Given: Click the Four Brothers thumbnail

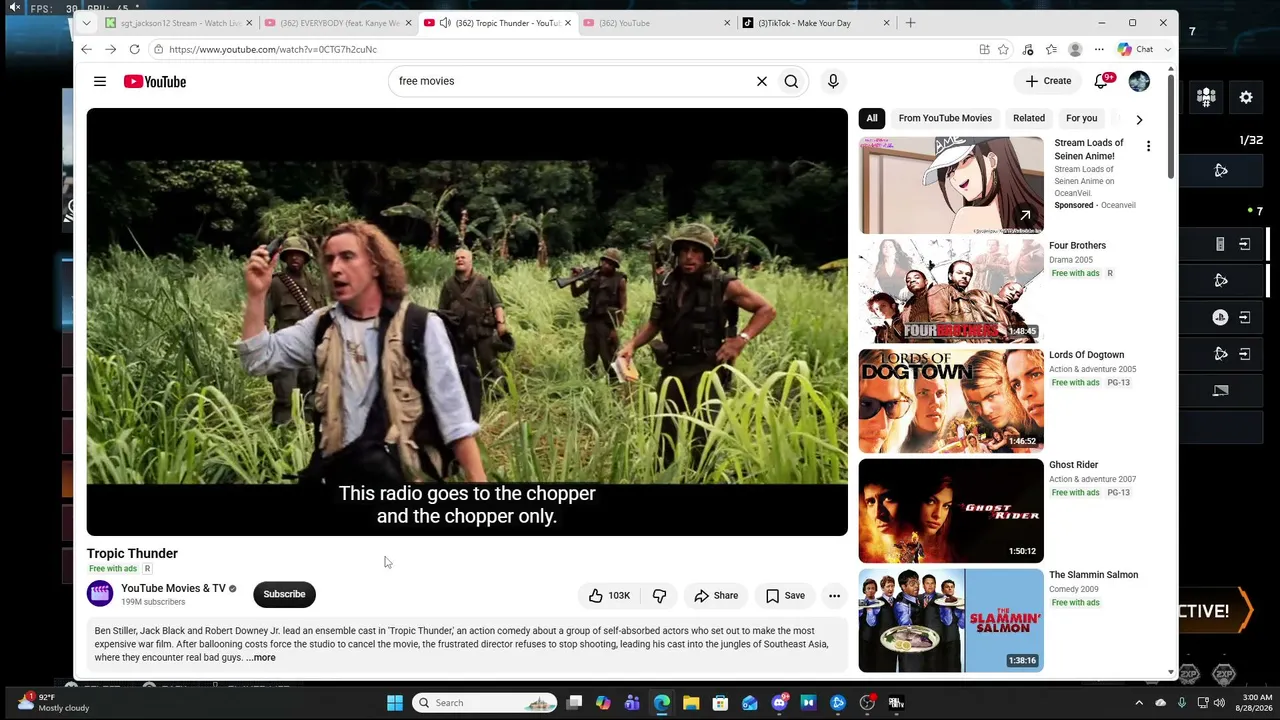Looking at the screenshot, I should (x=951, y=291).
